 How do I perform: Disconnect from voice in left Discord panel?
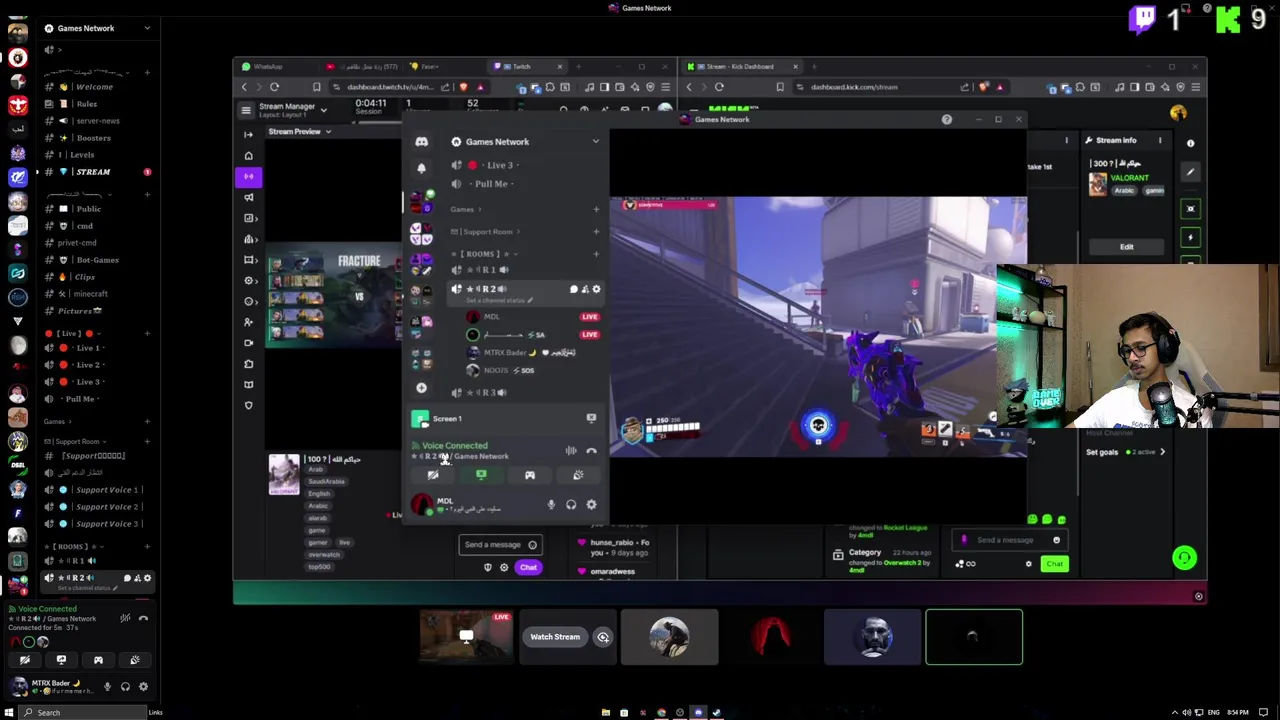[143, 618]
